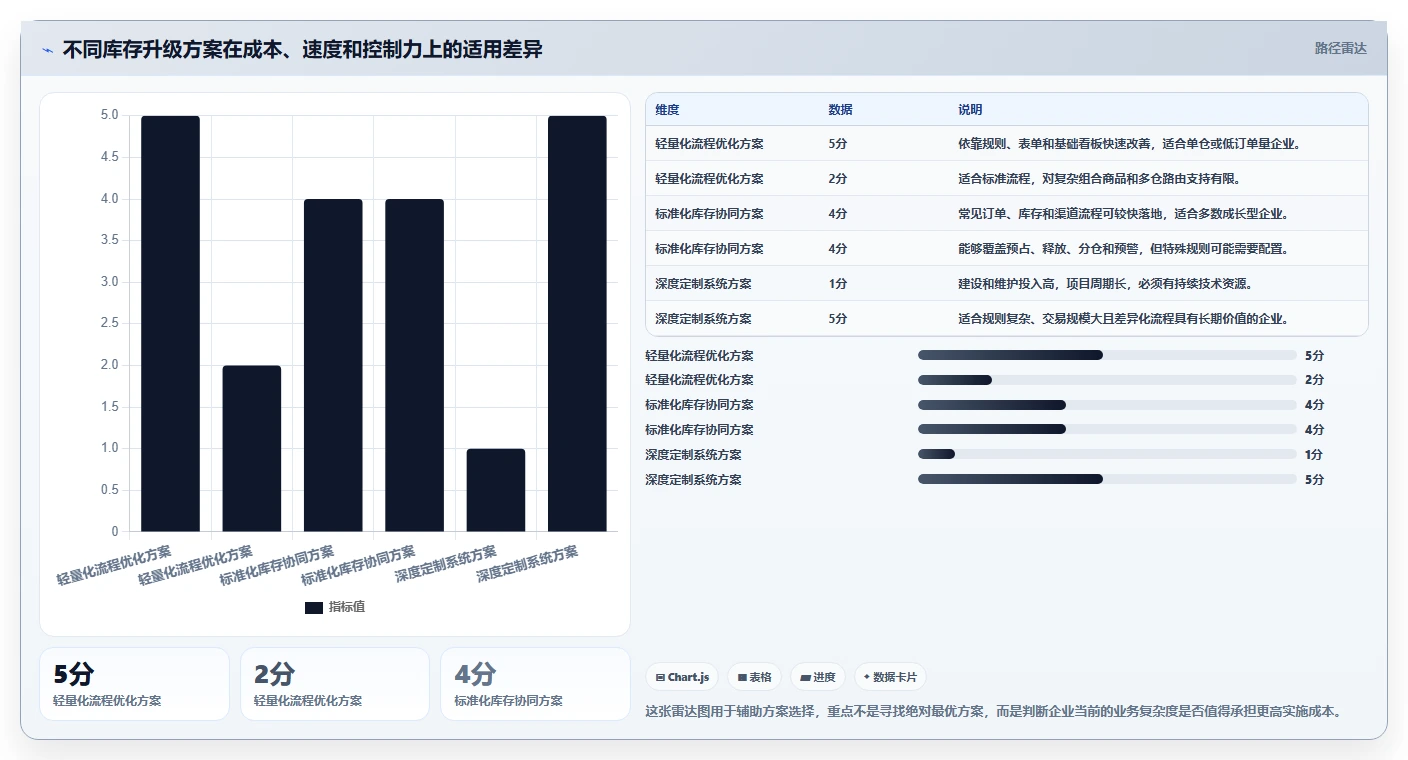Click the lightning icon beside the page title
Viewport: 1408px width, 760px height.
coord(48,50)
